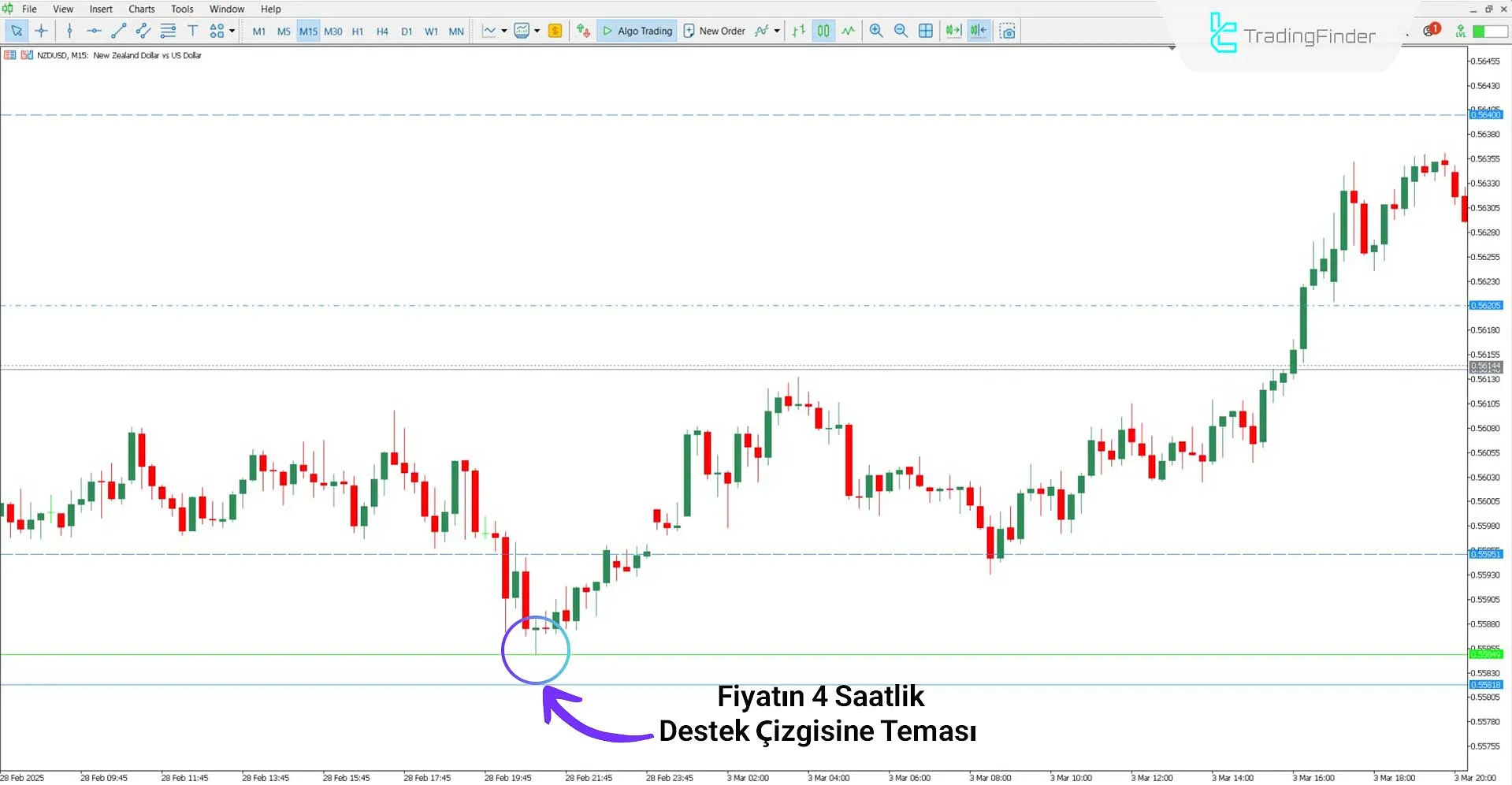
Task: Click the Zoom In magnifier icon
Action: (876, 31)
